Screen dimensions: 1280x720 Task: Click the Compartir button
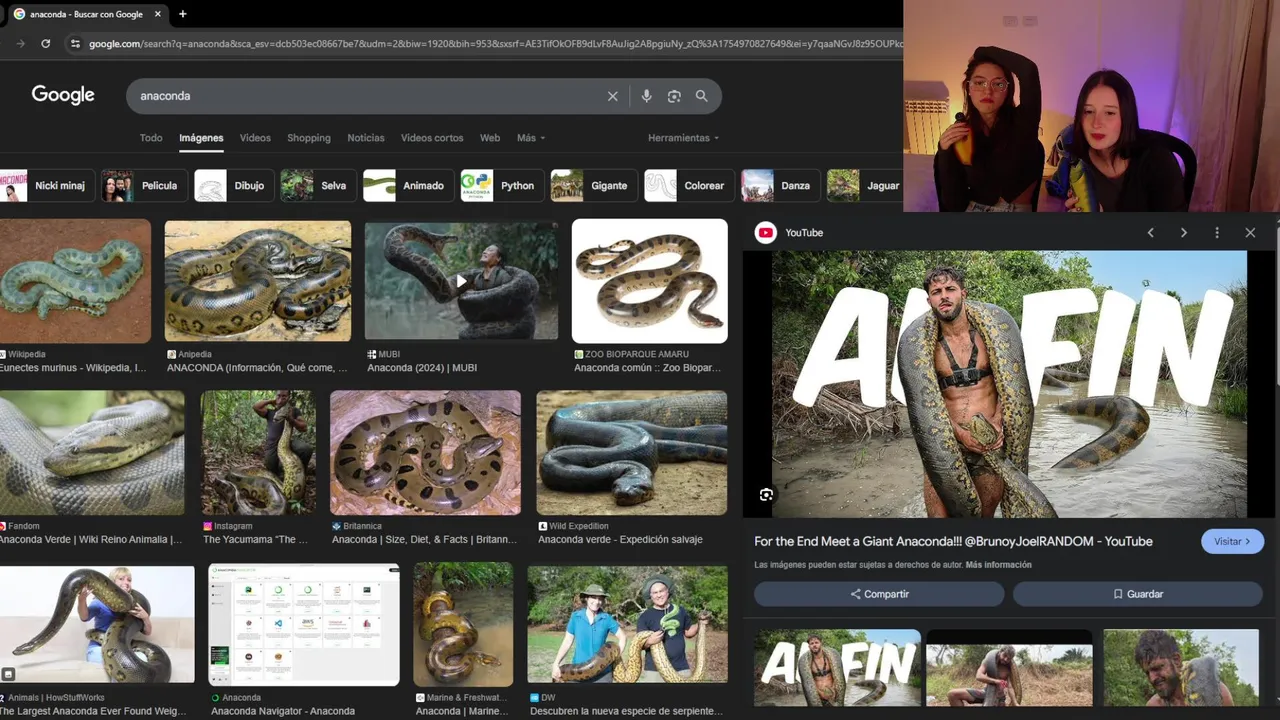(x=879, y=594)
